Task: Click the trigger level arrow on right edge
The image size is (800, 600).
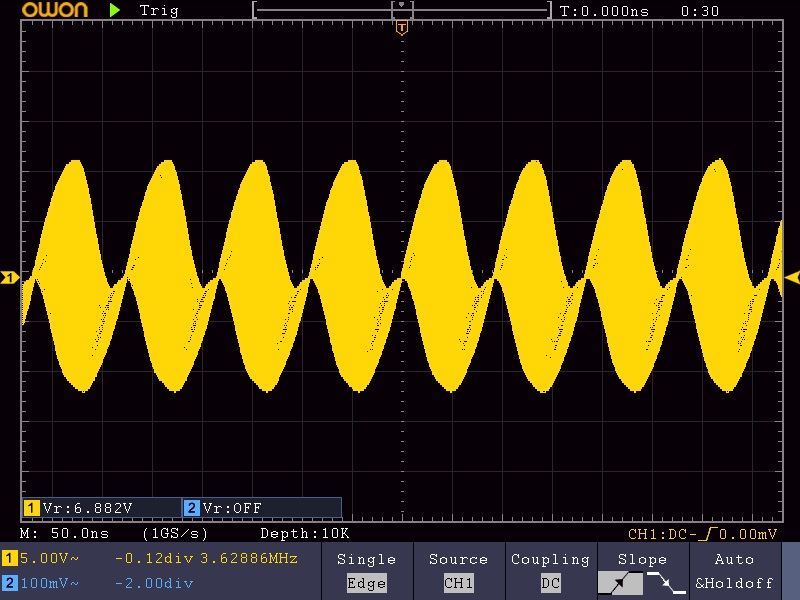Action: point(792,278)
